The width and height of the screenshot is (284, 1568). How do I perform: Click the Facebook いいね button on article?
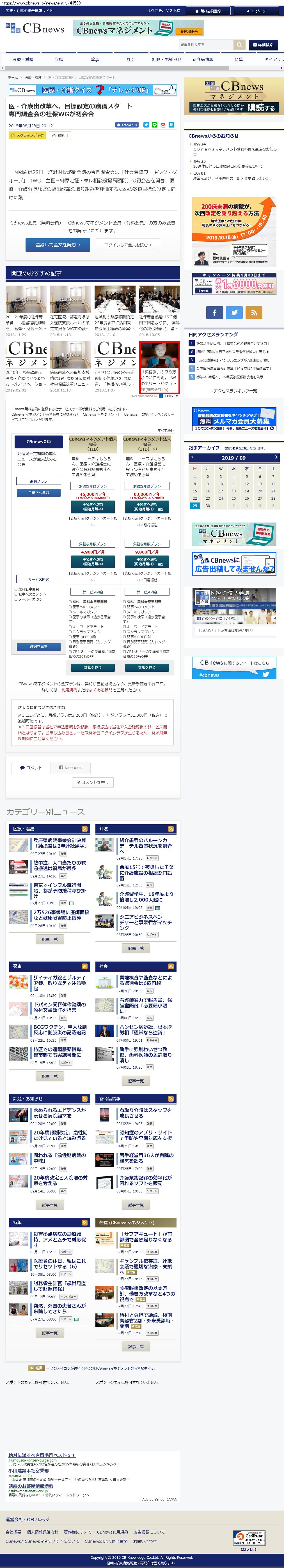(127, 125)
